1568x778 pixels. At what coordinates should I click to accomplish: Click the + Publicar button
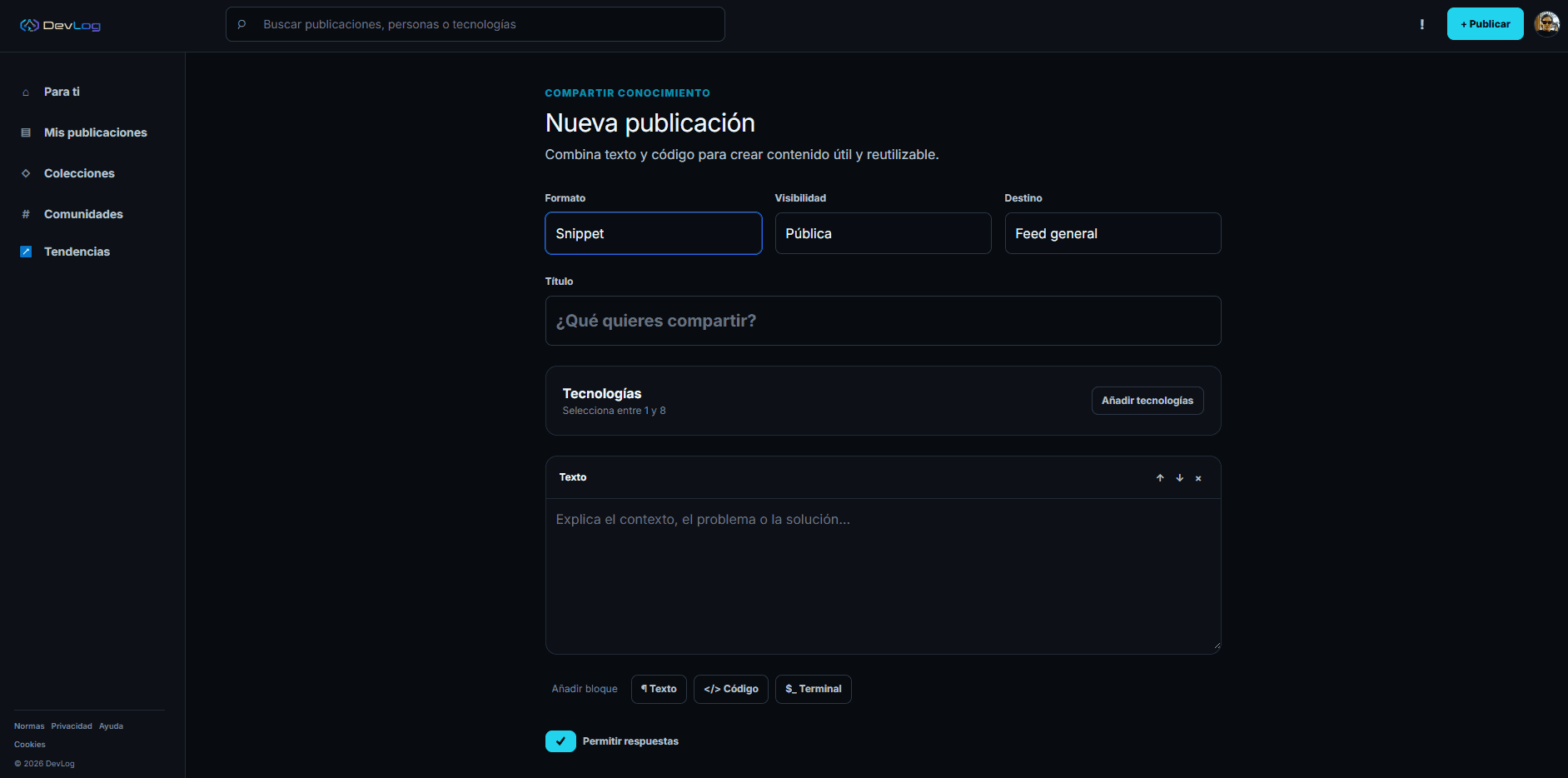(x=1485, y=24)
